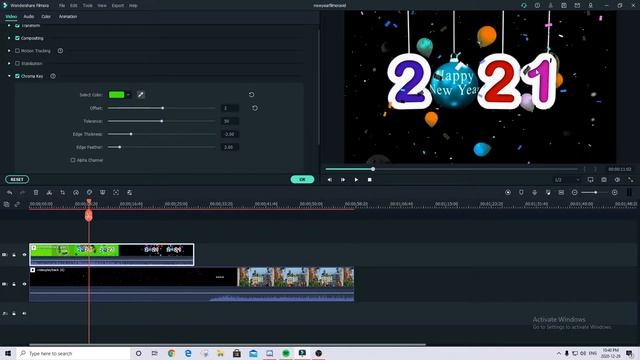The image size is (640, 360).
Task: Open the Crop tool in timeline toolbar
Action: coord(62,192)
